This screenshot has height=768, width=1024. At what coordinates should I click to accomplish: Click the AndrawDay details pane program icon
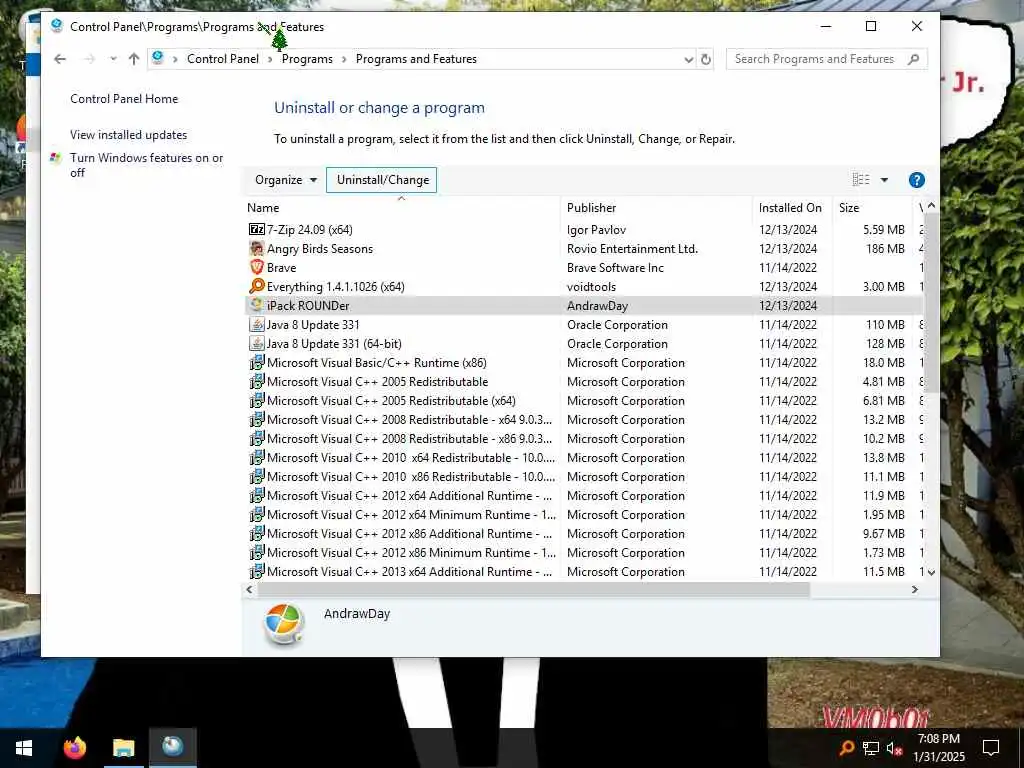[284, 624]
